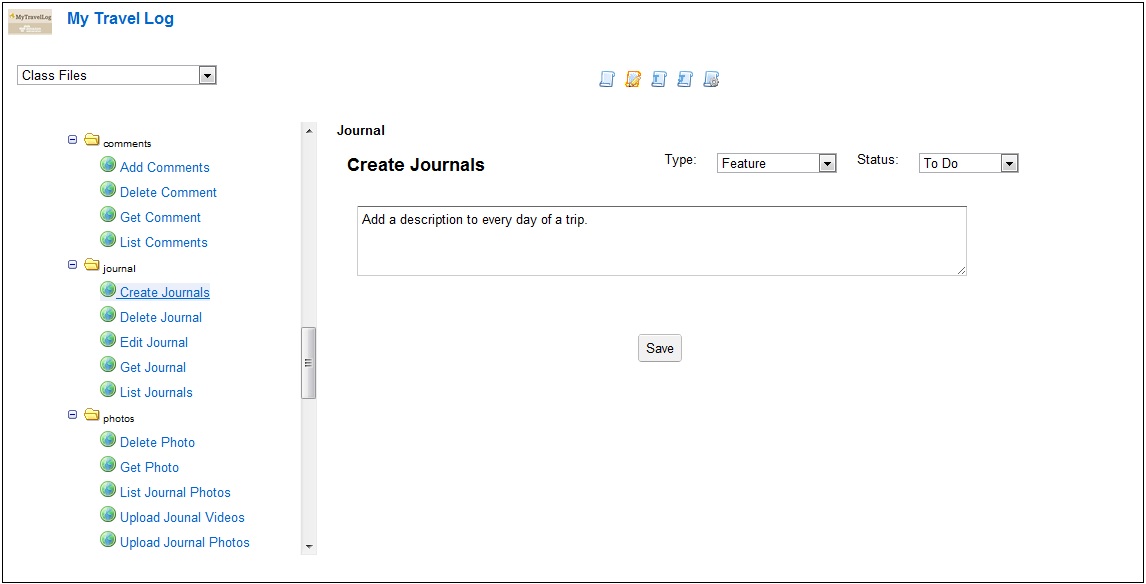Click the Save button
Screen dimensions: 1146x584
pyautogui.click(x=659, y=348)
